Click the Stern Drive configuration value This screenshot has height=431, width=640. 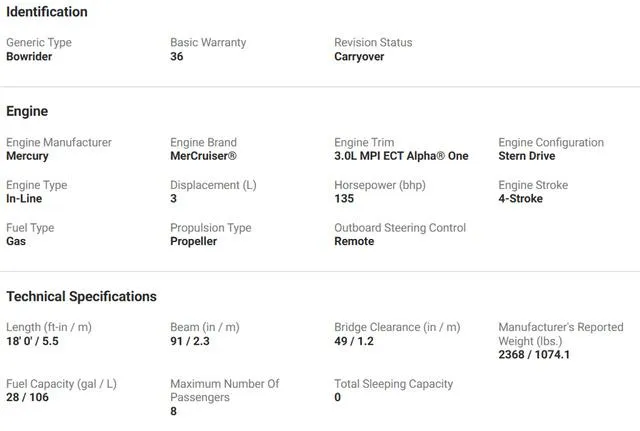click(526, 156)
